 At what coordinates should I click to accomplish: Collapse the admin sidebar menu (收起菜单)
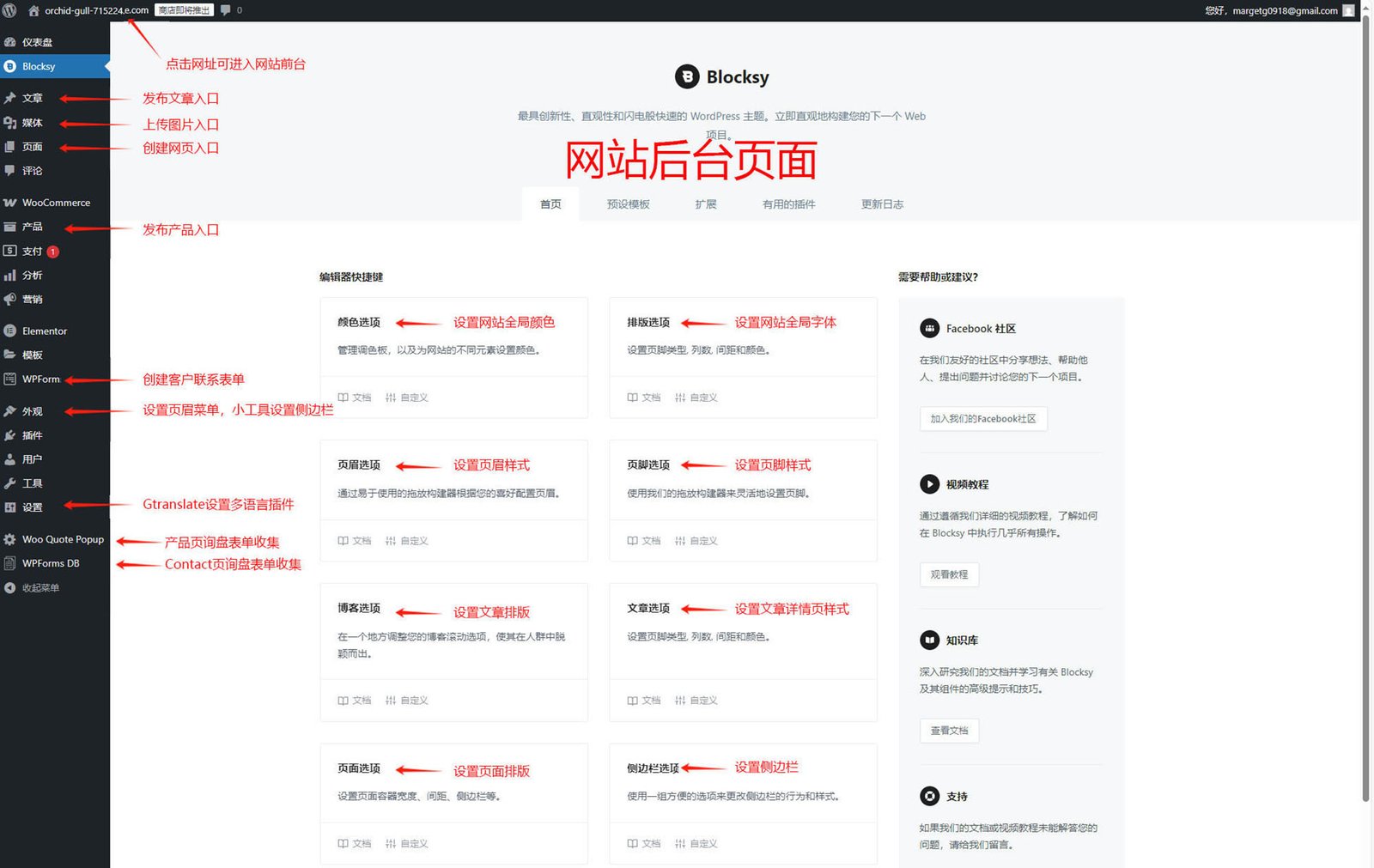[x=40, y=588]
